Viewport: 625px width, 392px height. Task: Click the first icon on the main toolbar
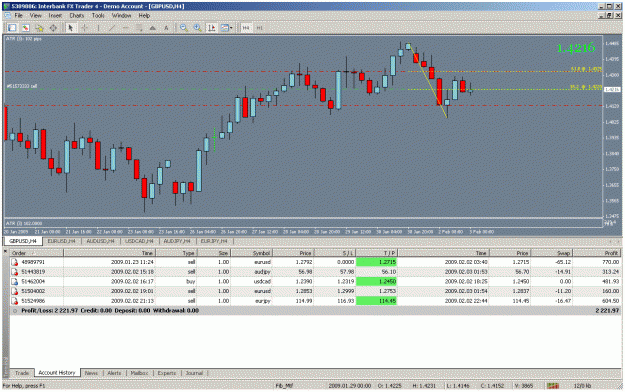(12, 28)
